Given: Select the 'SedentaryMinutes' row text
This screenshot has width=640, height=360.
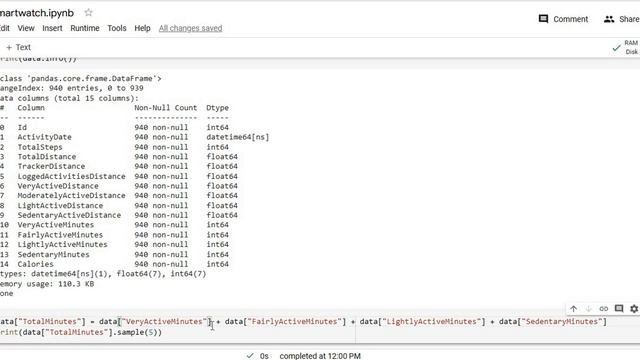Looking at the screenshot, I should [53, 254].
